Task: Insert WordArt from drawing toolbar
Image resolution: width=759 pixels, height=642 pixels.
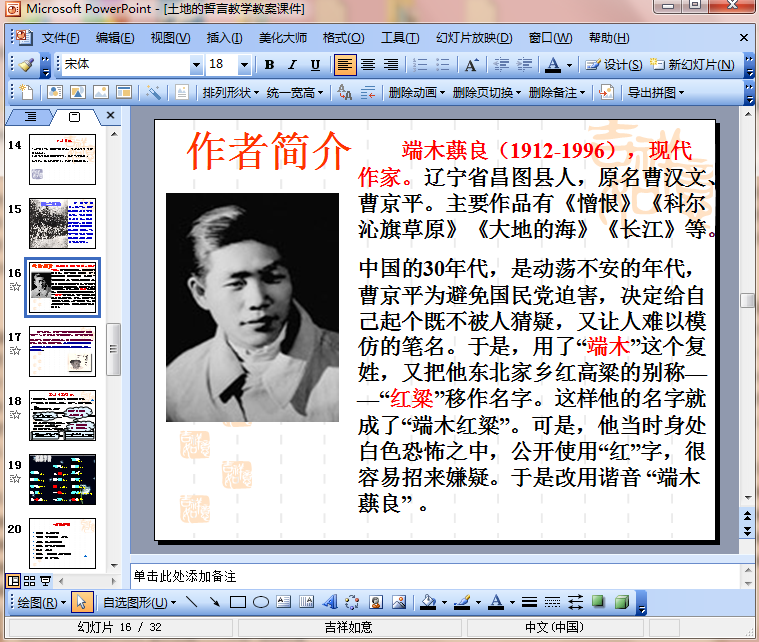Action: click(330, 602)
